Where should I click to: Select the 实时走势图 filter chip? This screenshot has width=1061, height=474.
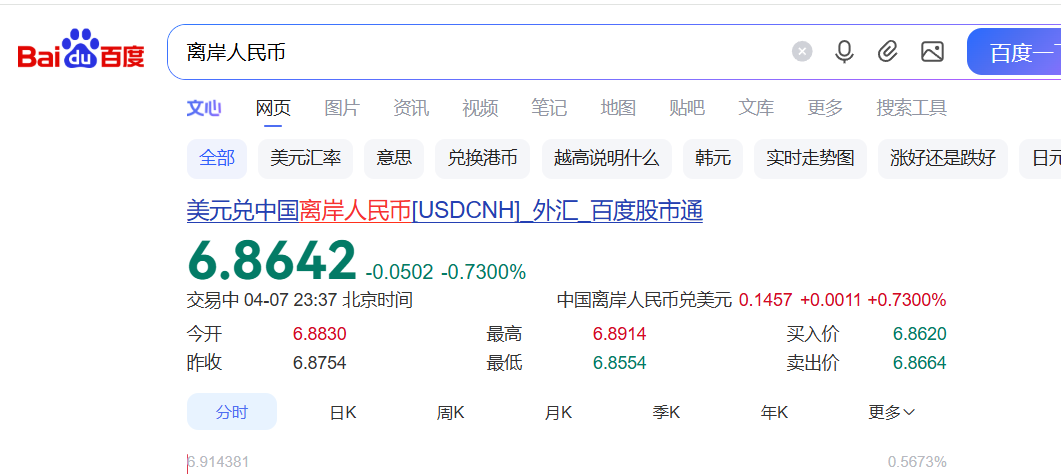pos(810,158)
